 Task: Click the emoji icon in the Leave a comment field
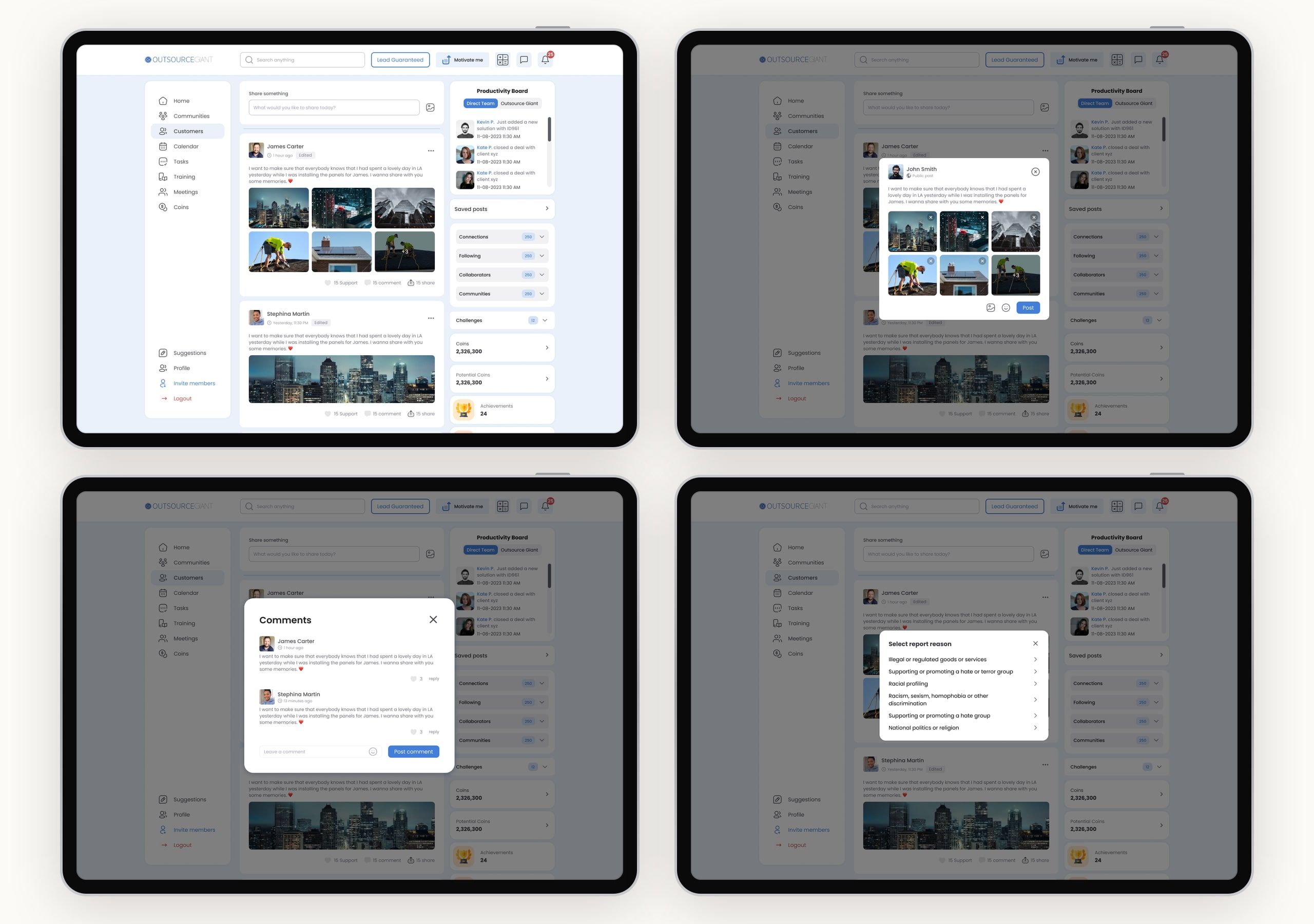point(373,752)
